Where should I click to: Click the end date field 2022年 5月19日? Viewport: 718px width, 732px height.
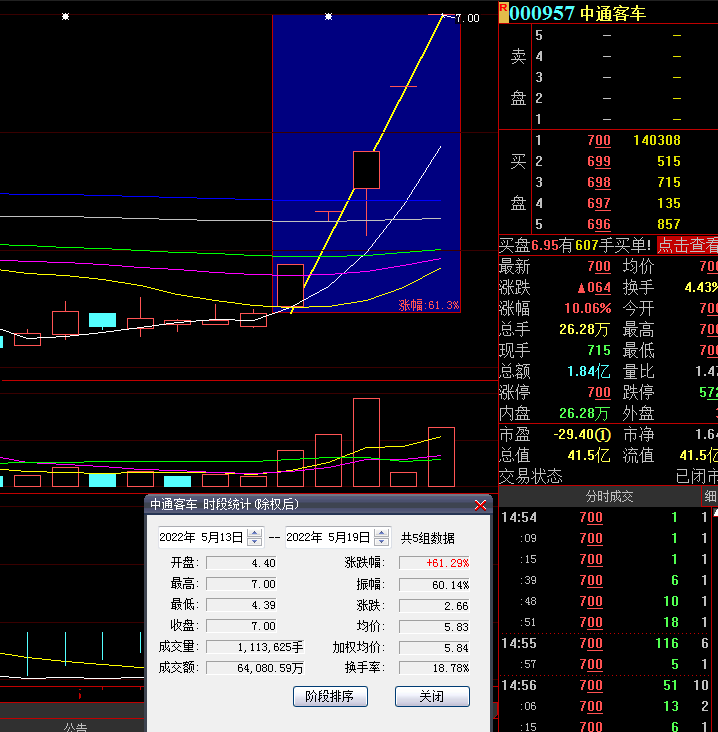(329, 538)
